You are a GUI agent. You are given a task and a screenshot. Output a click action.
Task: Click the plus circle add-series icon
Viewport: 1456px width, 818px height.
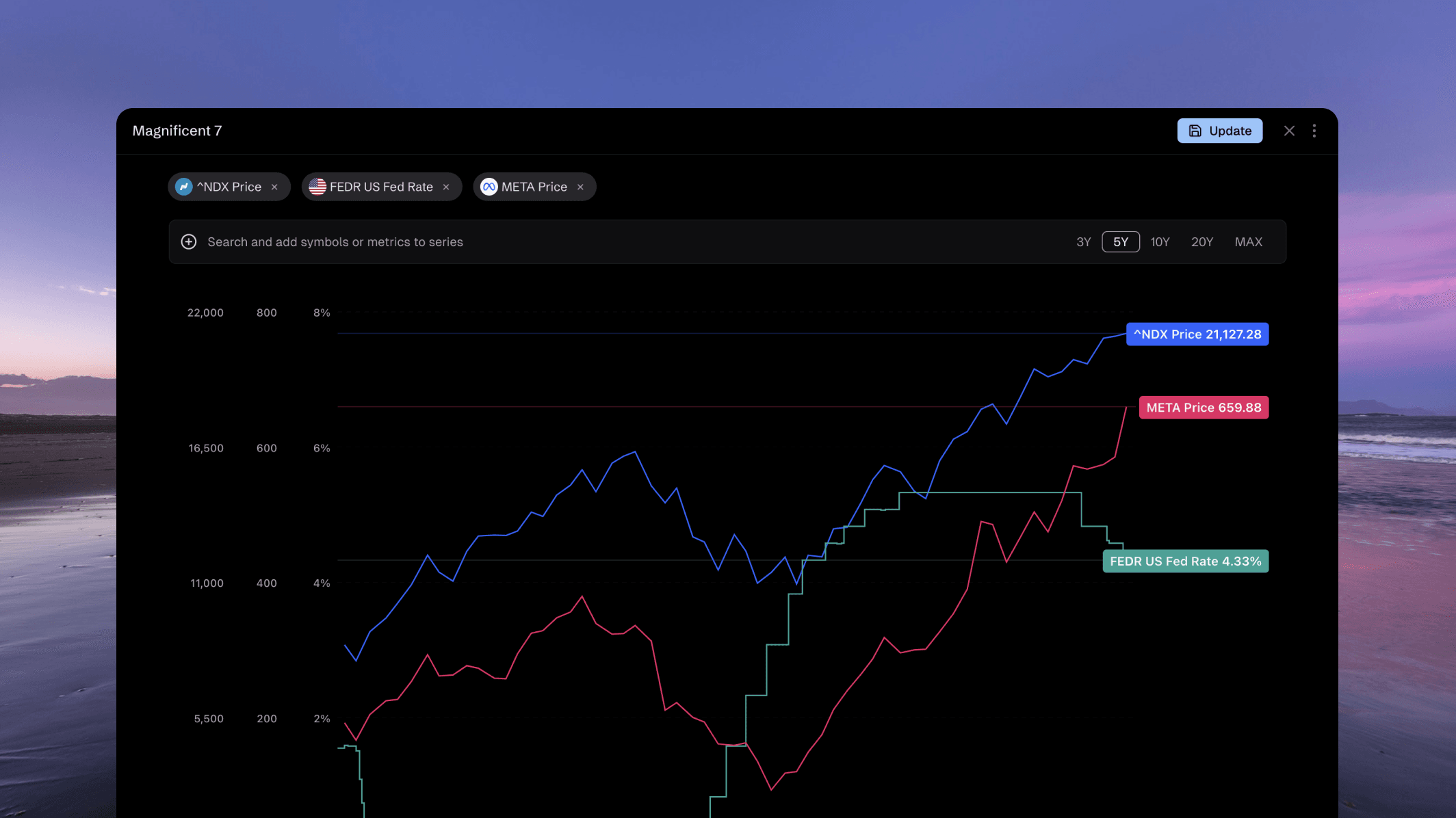point(189,241)
